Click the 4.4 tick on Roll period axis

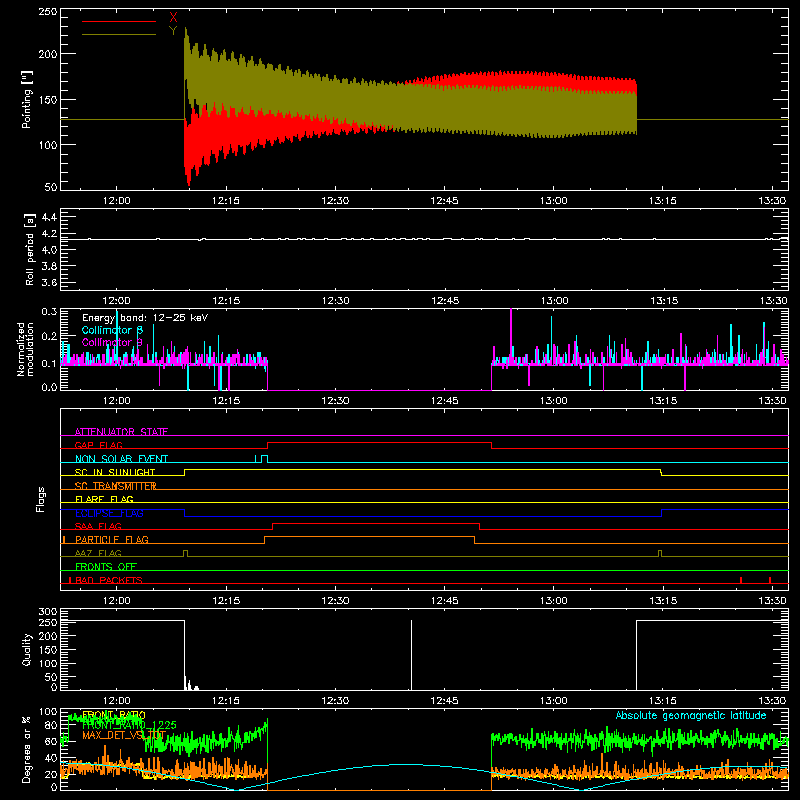(x=49, y=217)
